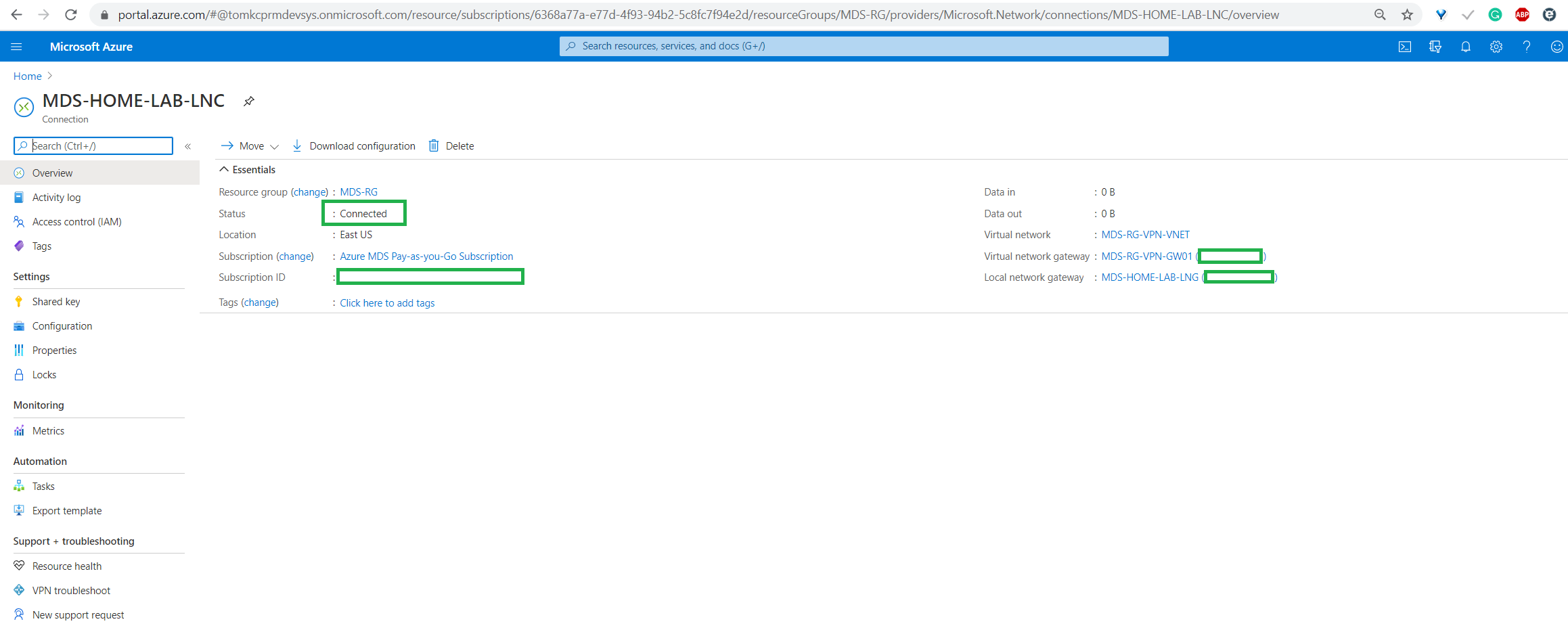
Task: Open the portal settings gear
Action: point(1496,47)
